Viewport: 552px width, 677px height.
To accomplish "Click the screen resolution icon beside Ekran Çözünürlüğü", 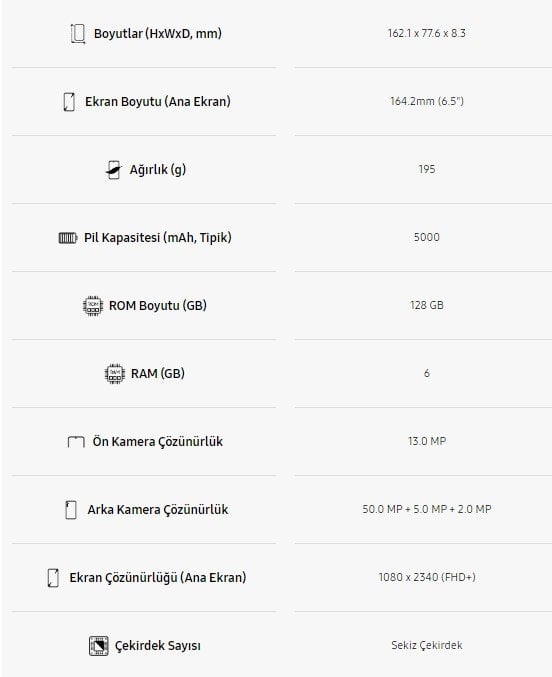I will pyautogui.click(x=53, y=578).
